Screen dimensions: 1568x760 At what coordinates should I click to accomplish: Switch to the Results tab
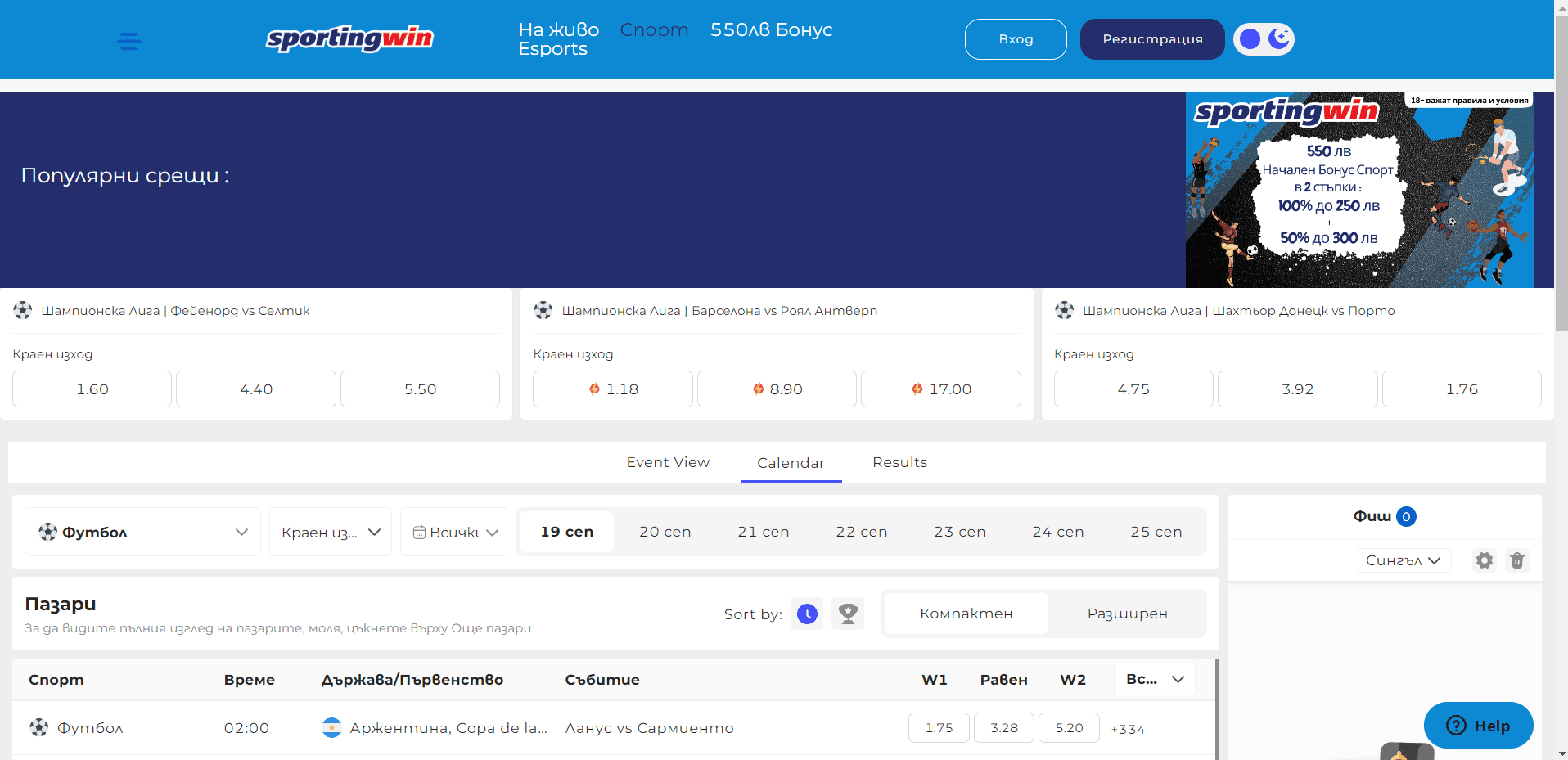899,462
